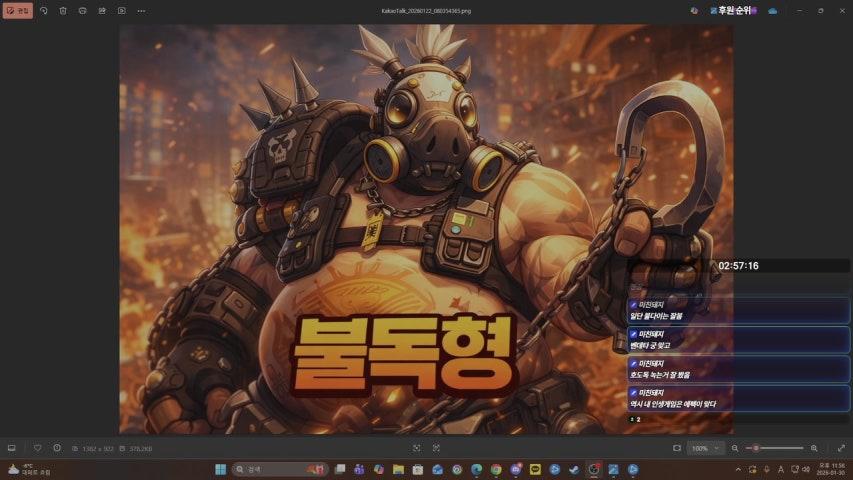Screen dimensions: 853x480
Task: Open Task View from the taskbar
Action: (x=340, y=469)
